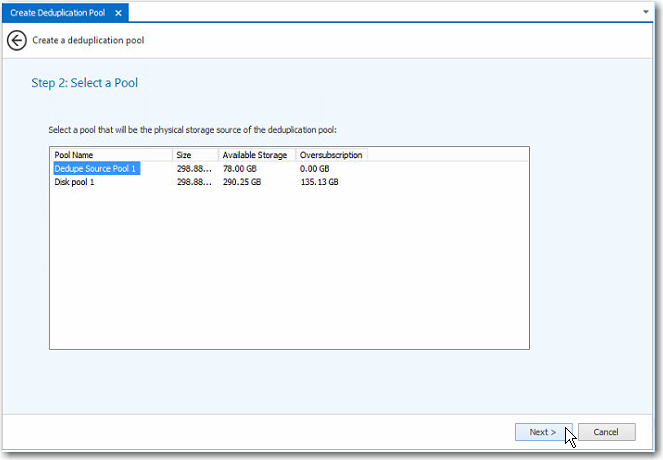
Task: Click the 290.25 GB available storage cell
Action: [242, 182]
